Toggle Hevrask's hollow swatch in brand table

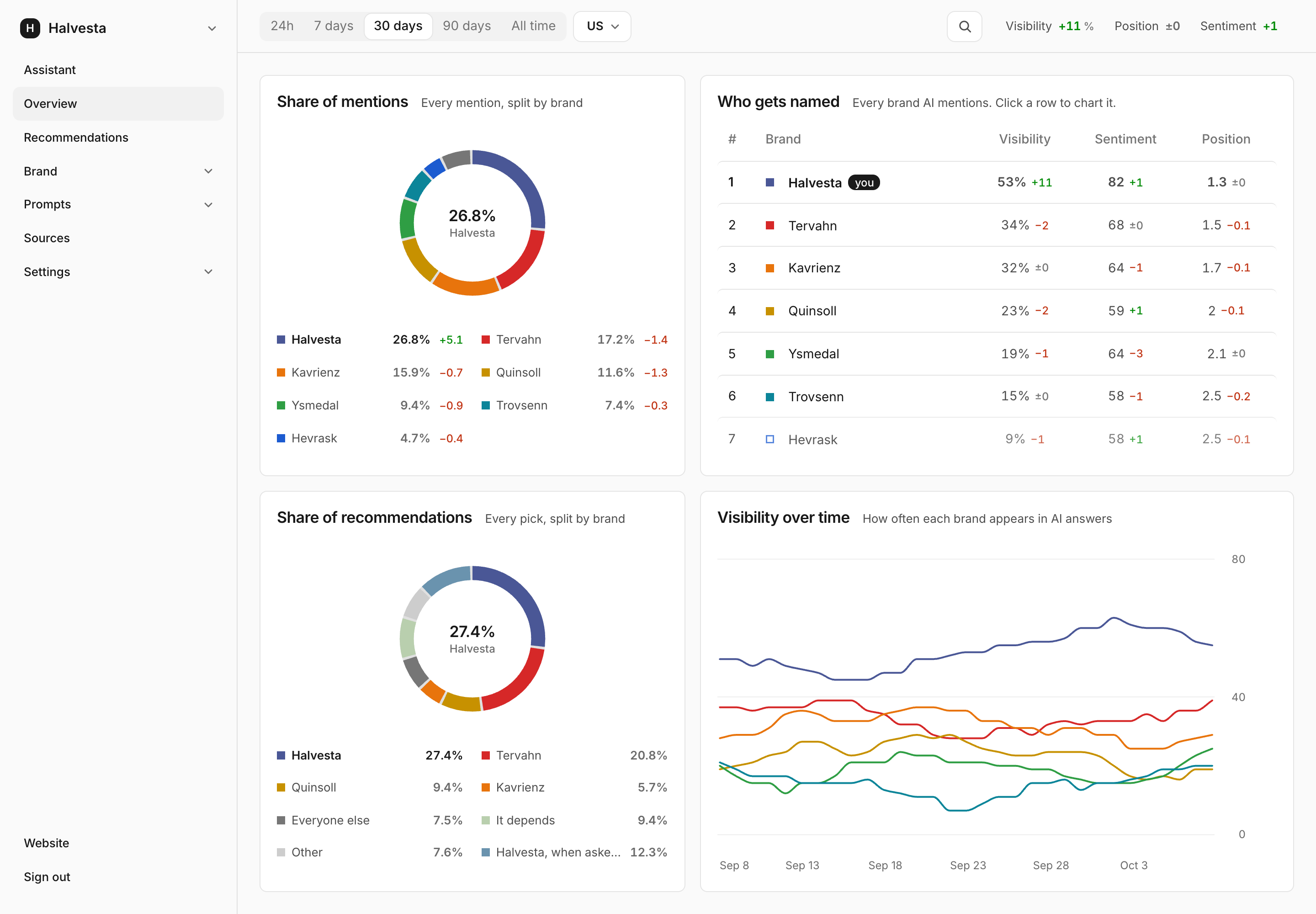(x=769, y=439)
